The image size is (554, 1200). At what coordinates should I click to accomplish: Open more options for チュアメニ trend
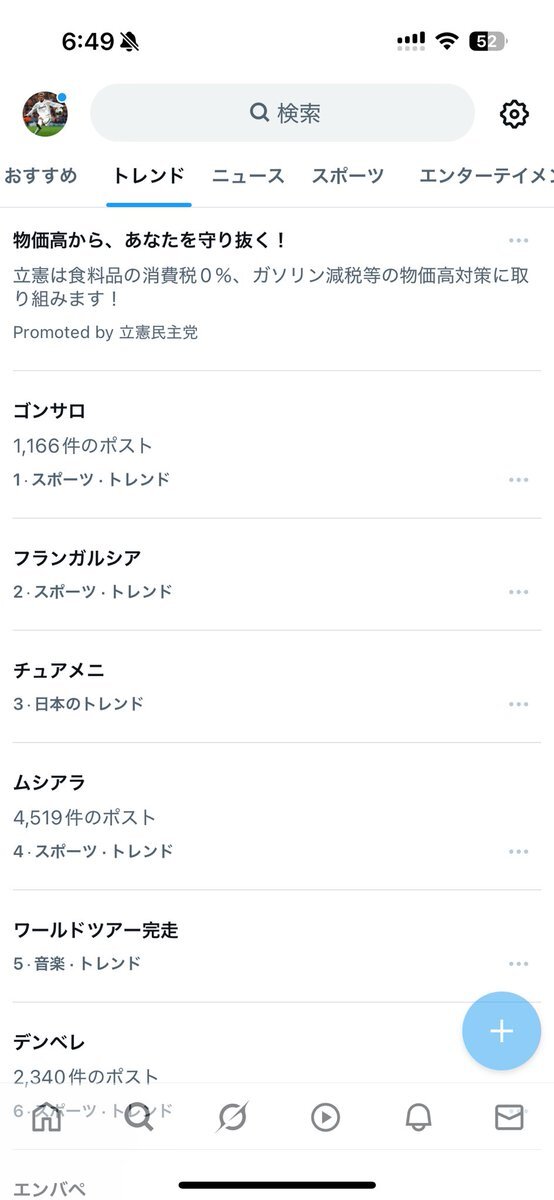click(518, 704)
